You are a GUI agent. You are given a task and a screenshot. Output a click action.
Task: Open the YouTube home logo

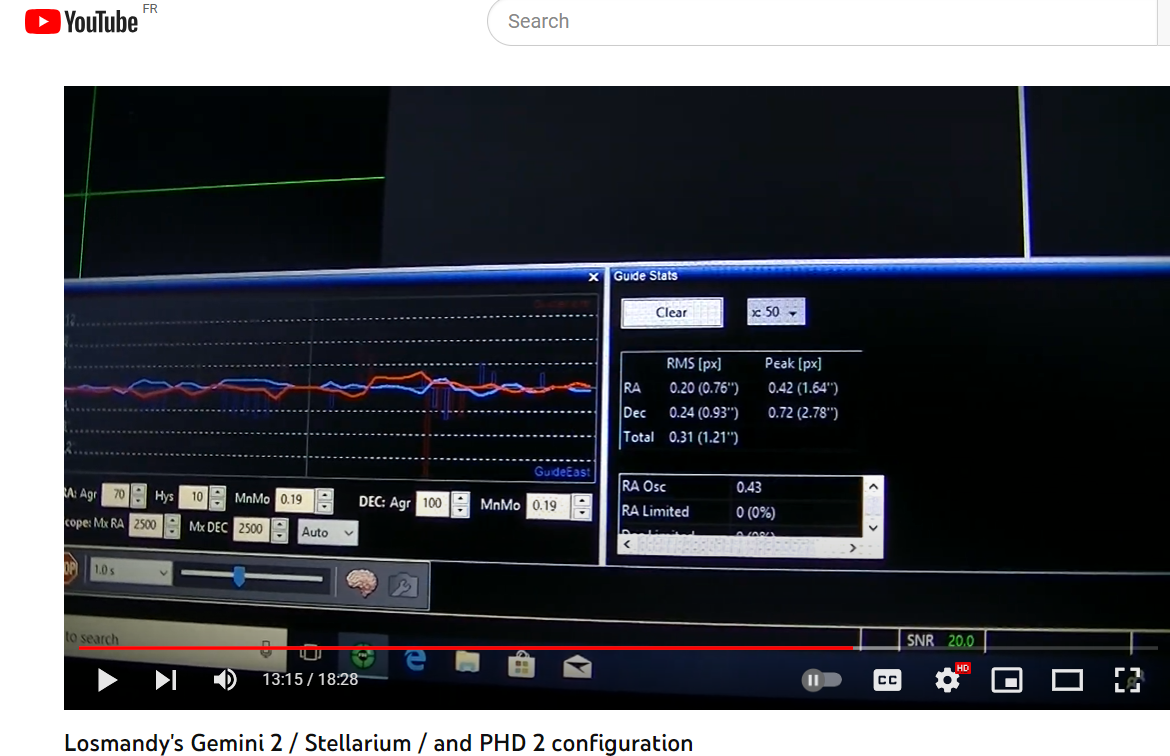(x=81, y=22)
